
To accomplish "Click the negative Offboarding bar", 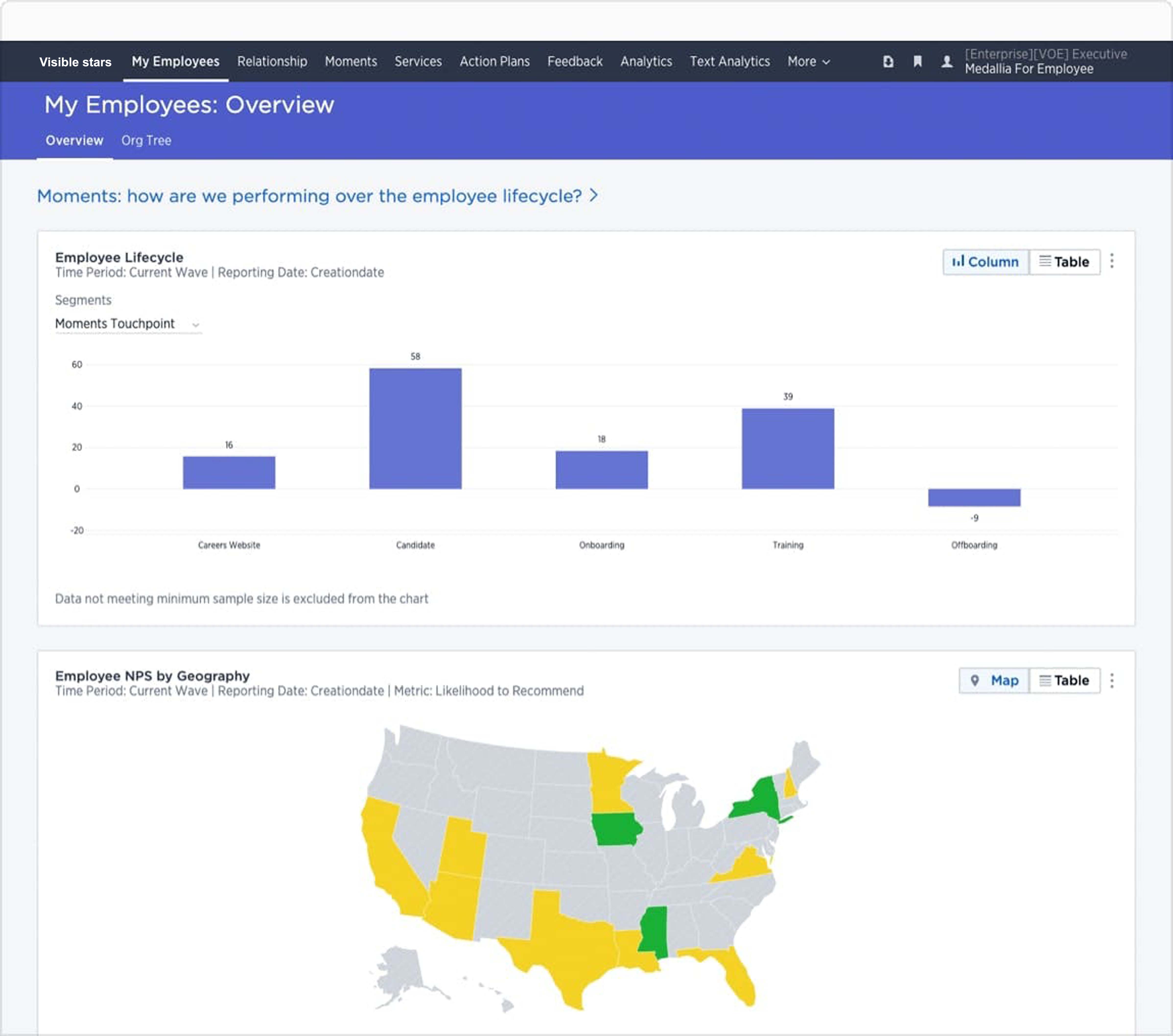I will pyautogui.click(x=974, y=497).
